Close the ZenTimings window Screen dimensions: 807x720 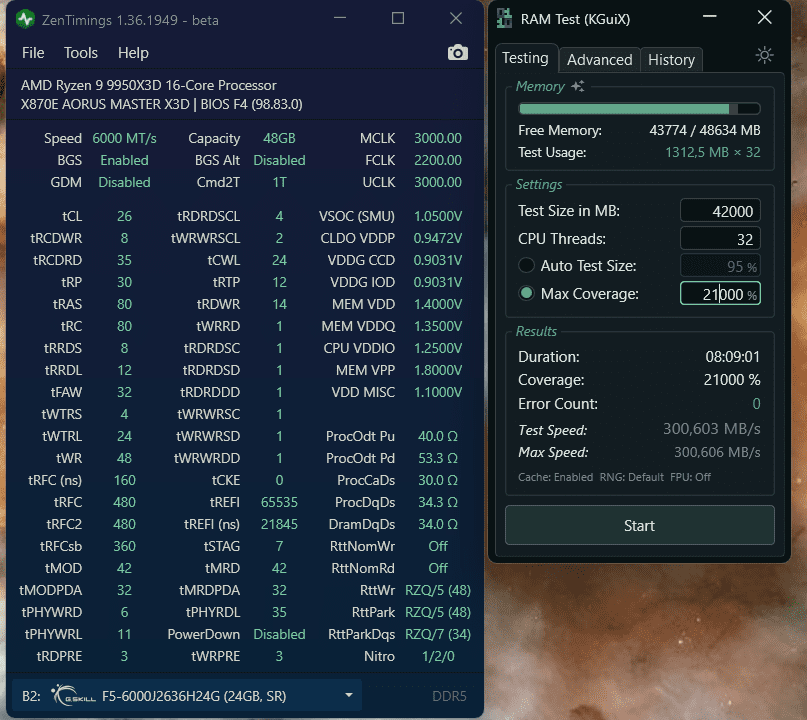pos(455,19)
